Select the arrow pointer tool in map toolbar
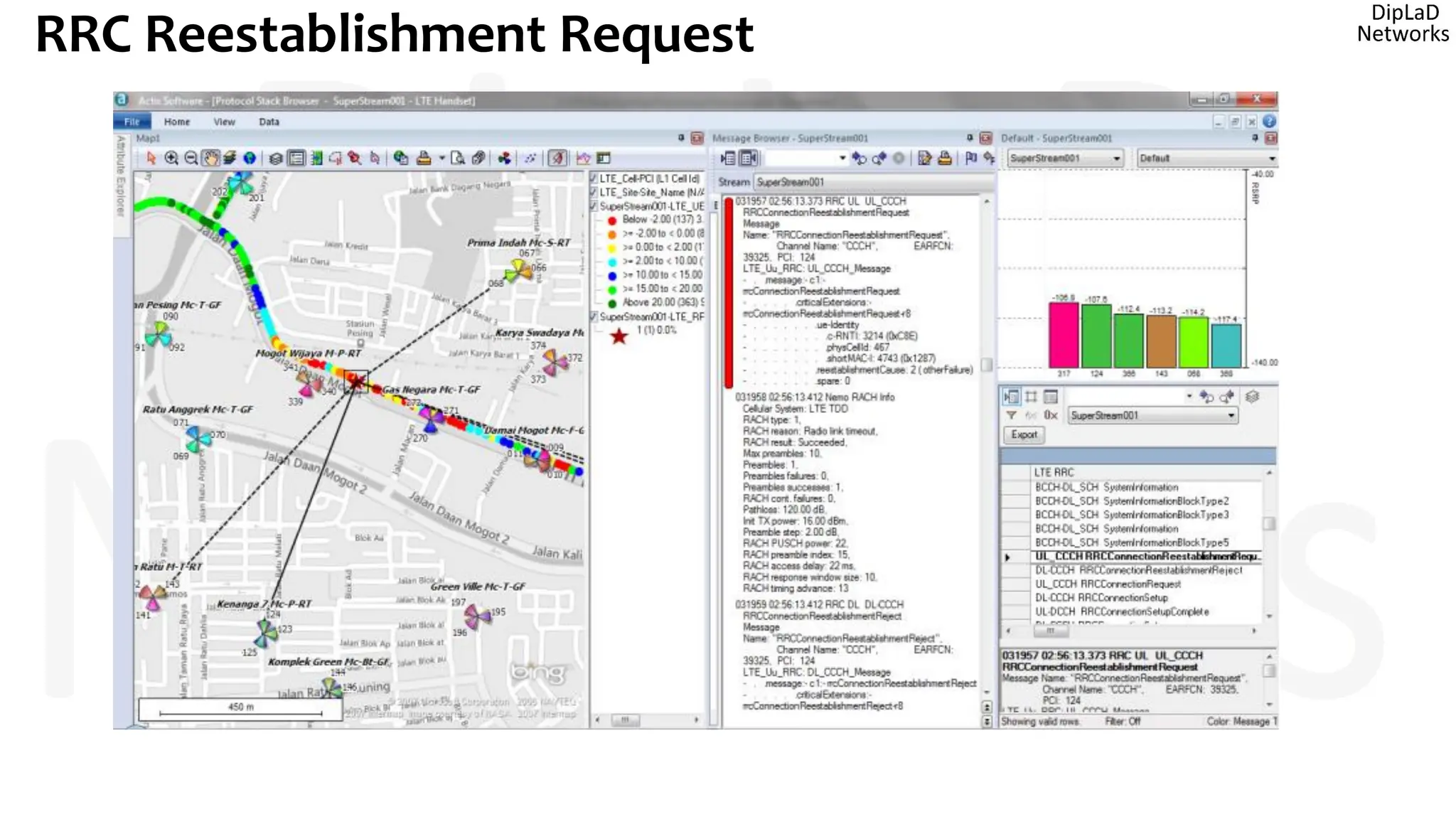Screen dimensions: 1456x819 tap(151, 158)
